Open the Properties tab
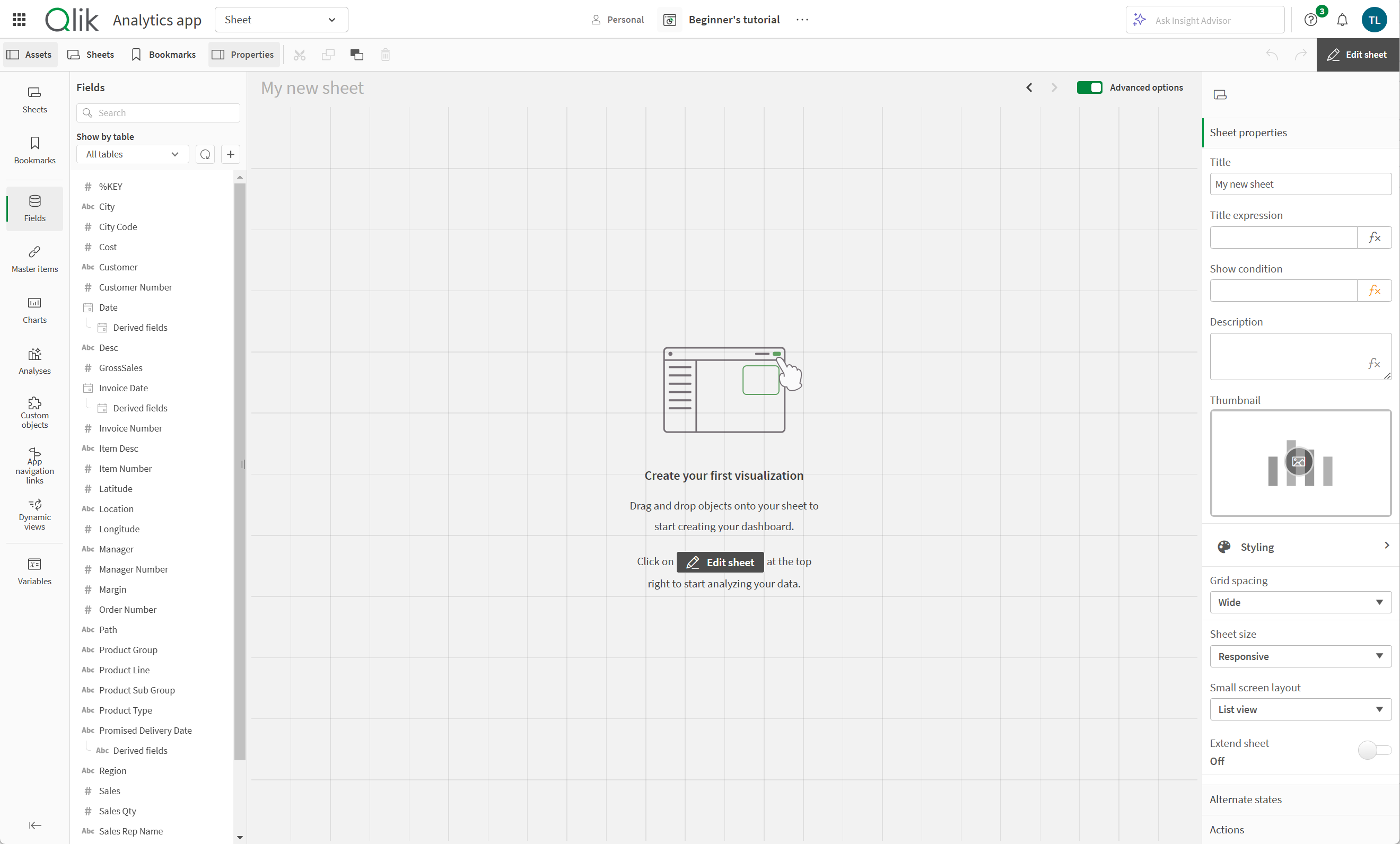The height and width of the screenshot is (844, 1400). pos(242,54)
